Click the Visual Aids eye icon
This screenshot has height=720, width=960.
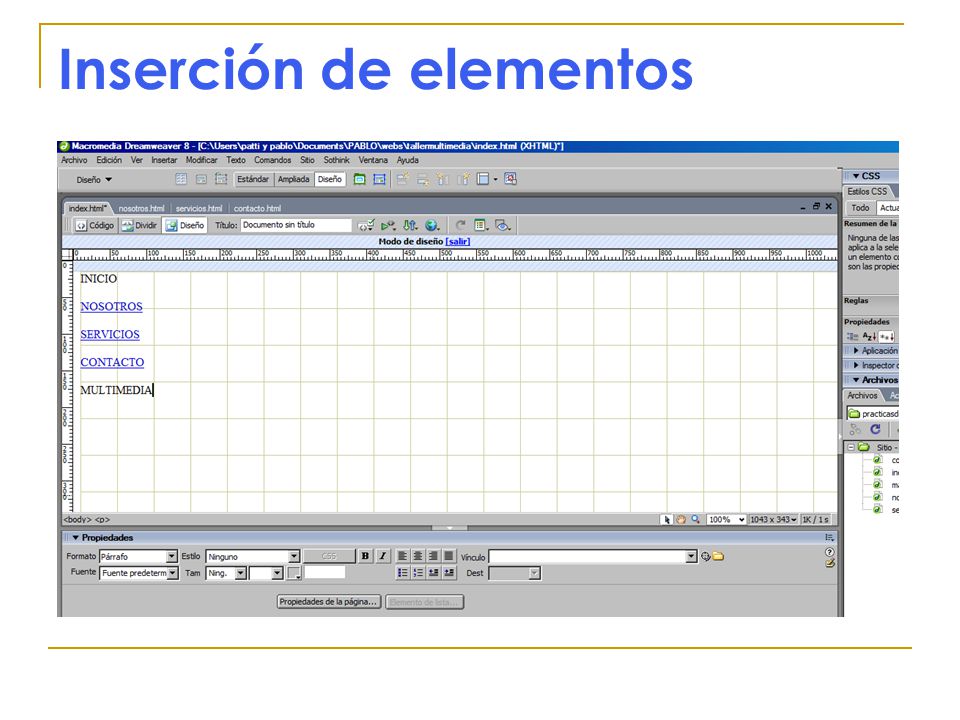click(503, 225)
